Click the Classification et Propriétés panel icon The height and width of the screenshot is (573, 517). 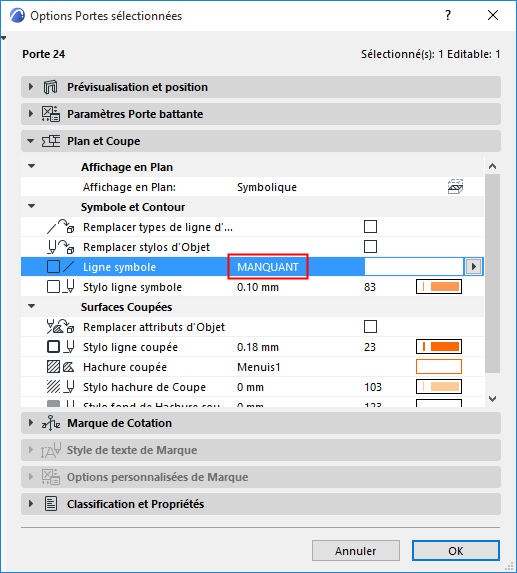(50, 504)
